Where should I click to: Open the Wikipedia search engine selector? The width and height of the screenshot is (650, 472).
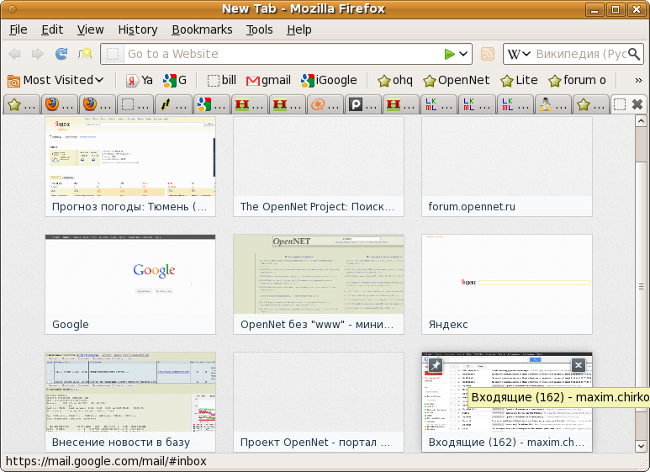click(x=518, y=54)
